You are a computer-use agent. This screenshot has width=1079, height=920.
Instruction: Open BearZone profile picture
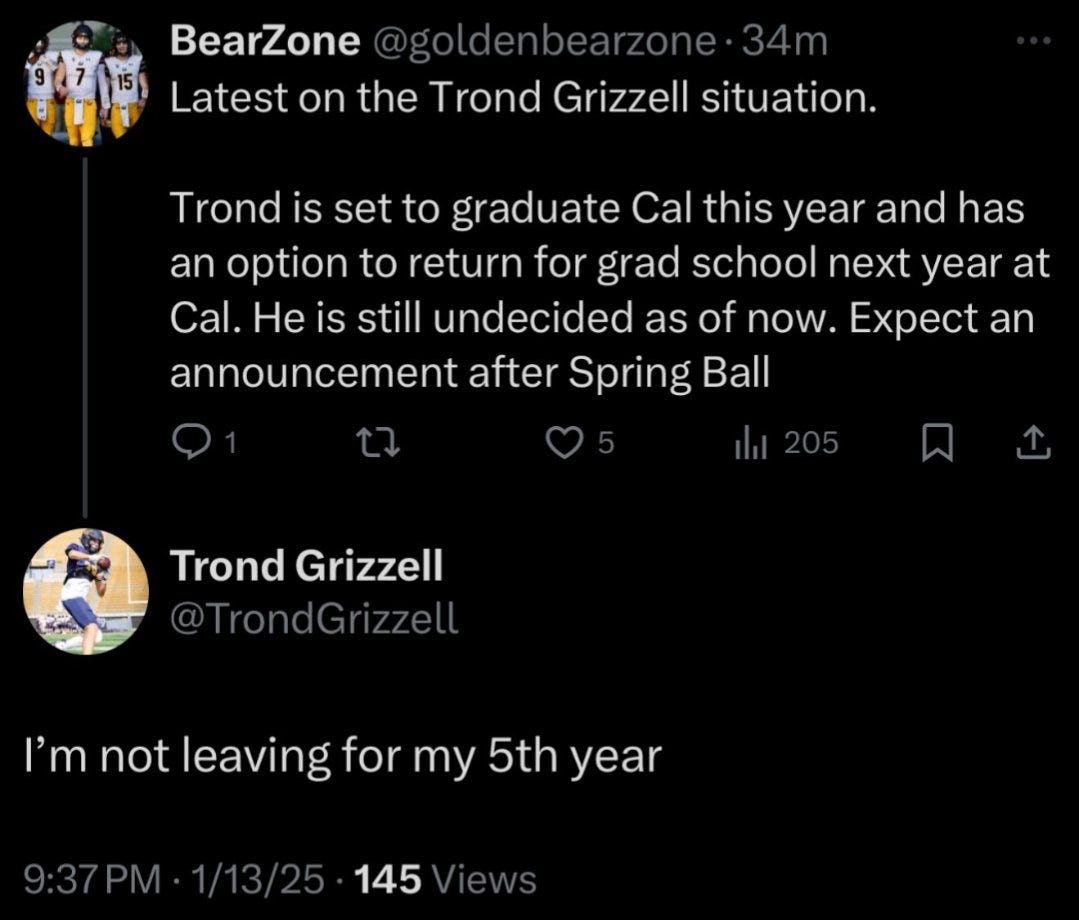[x=86, y=85]
